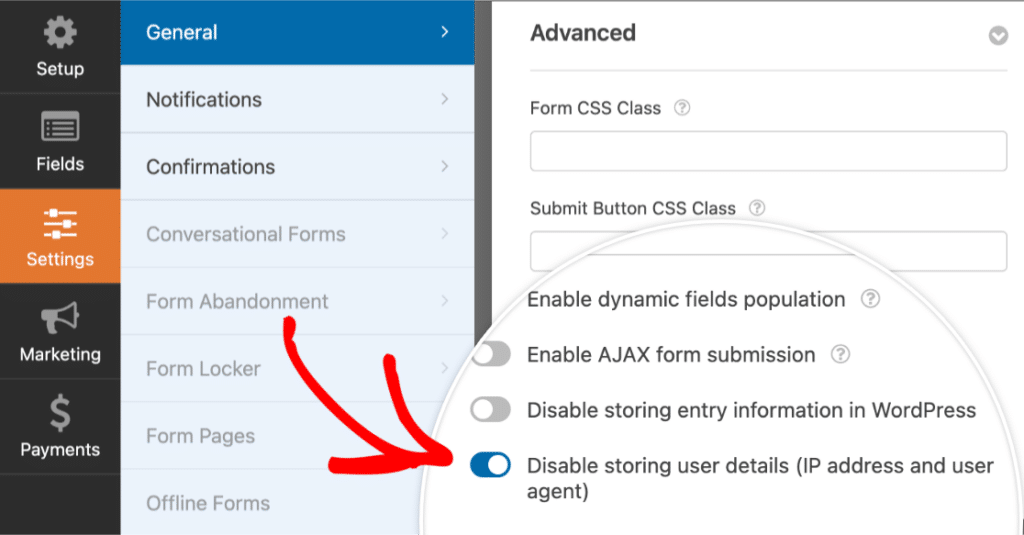
Task: Open the Marketing megaphone icon
Action: [60, 319]
